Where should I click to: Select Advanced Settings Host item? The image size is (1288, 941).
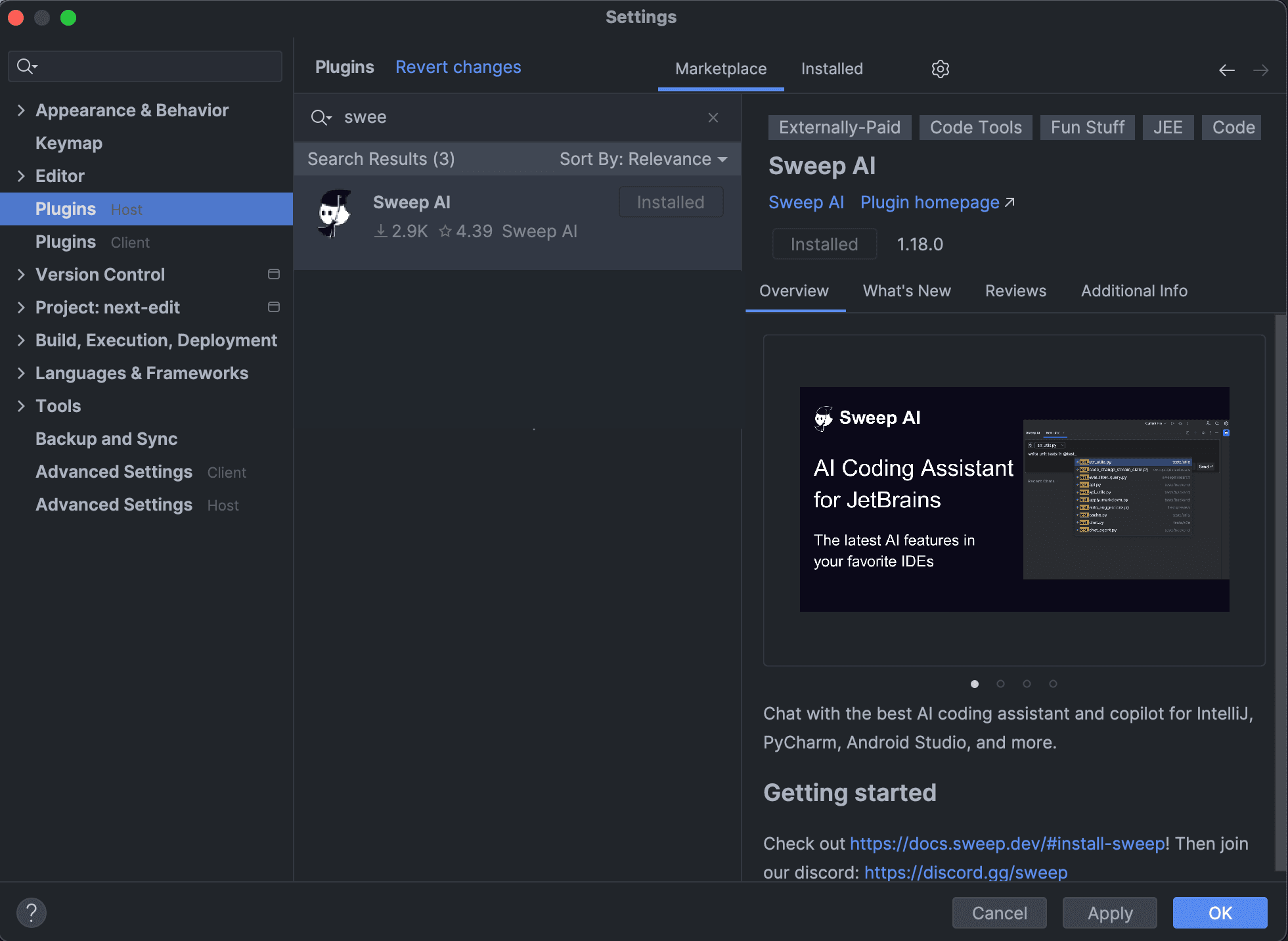click(146, 505)
